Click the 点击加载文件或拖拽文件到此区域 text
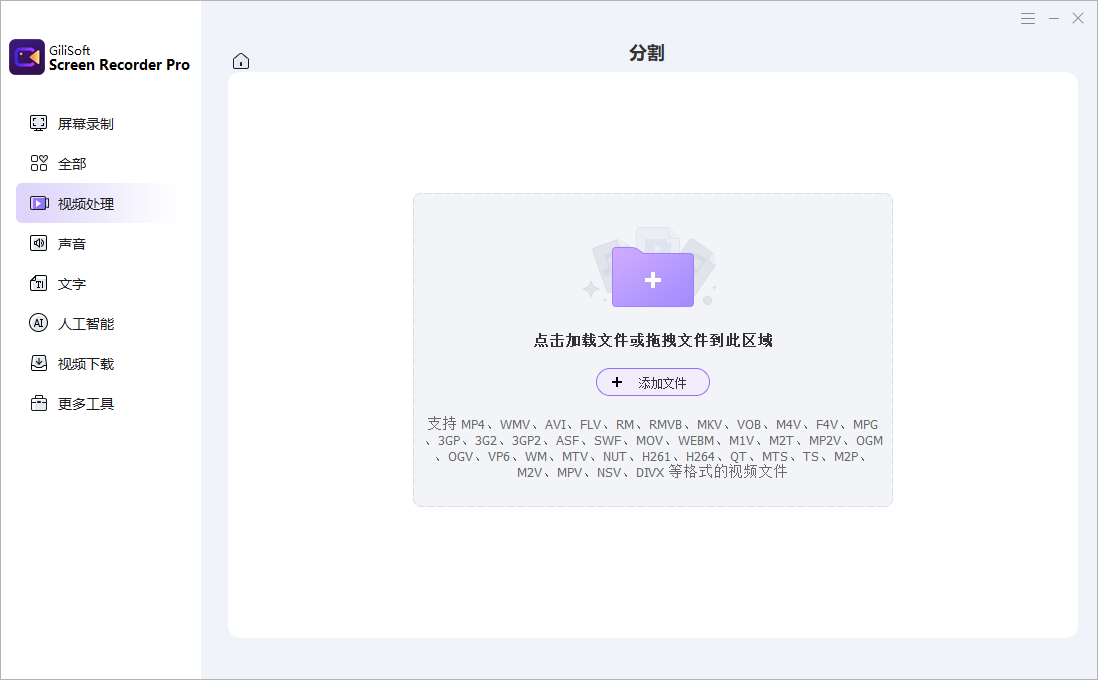The width and height of the screenshot is (1098, 680). [653, 340]
